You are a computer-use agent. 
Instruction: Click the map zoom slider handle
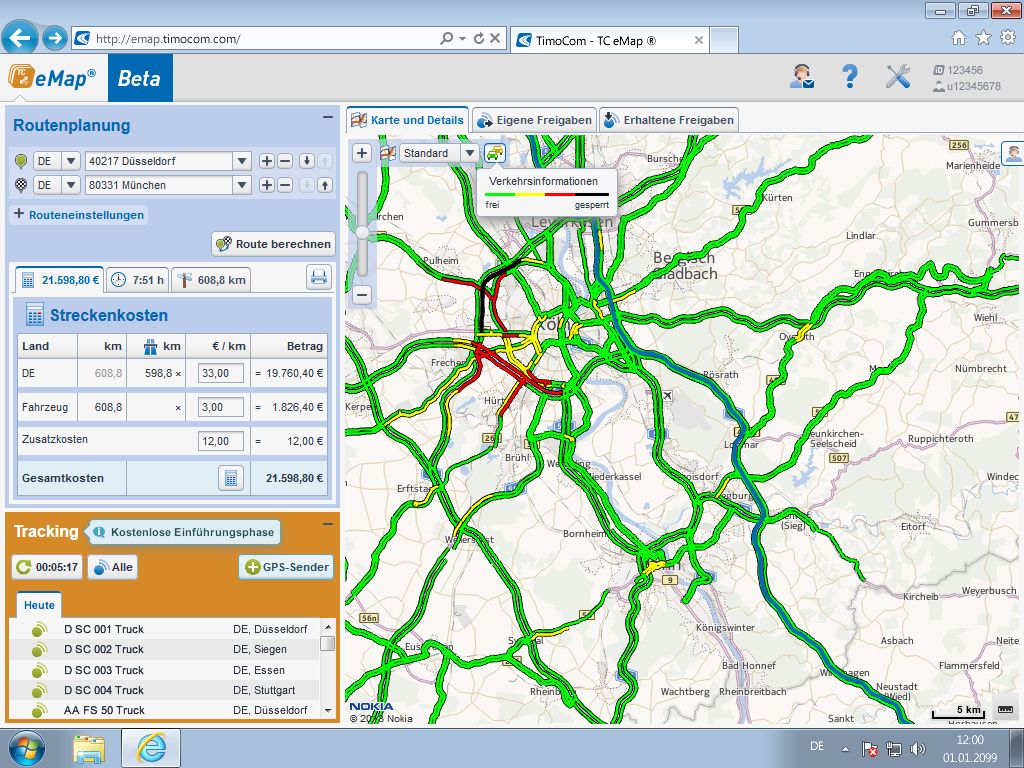tap(362, 232)
